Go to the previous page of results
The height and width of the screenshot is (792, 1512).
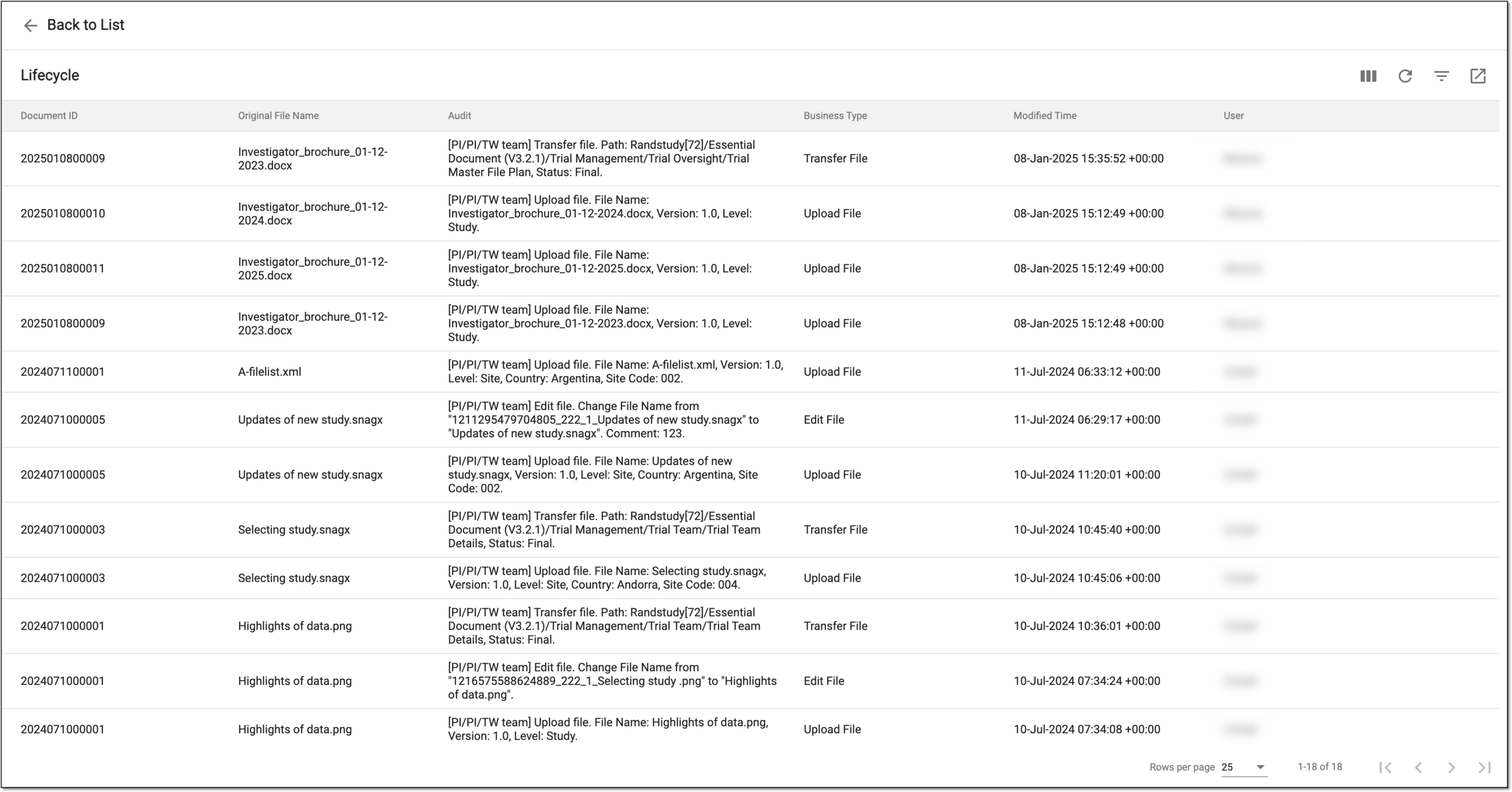tap(1418, 767)
